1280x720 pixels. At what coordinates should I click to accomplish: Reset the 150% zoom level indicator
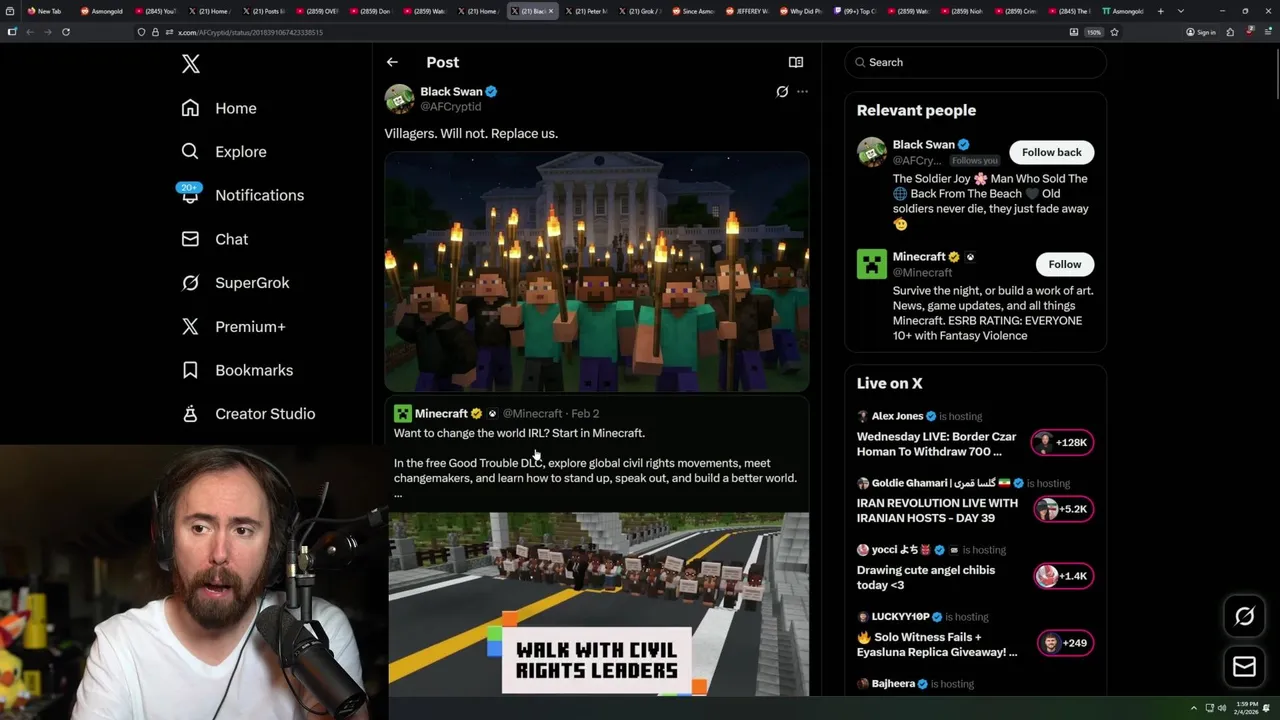(x=1094, y=32)
